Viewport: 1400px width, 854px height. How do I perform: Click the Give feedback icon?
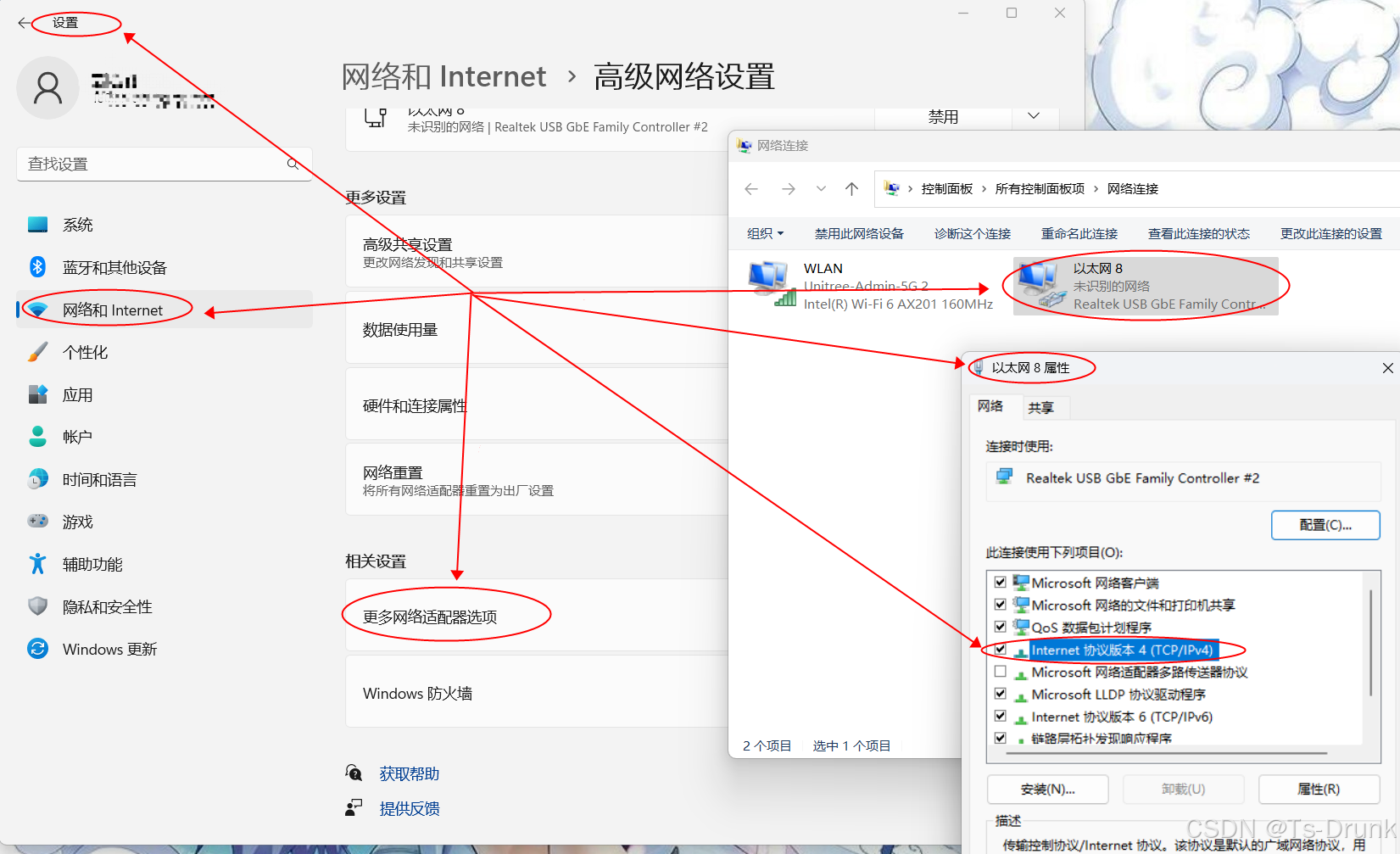coord(354,808)
